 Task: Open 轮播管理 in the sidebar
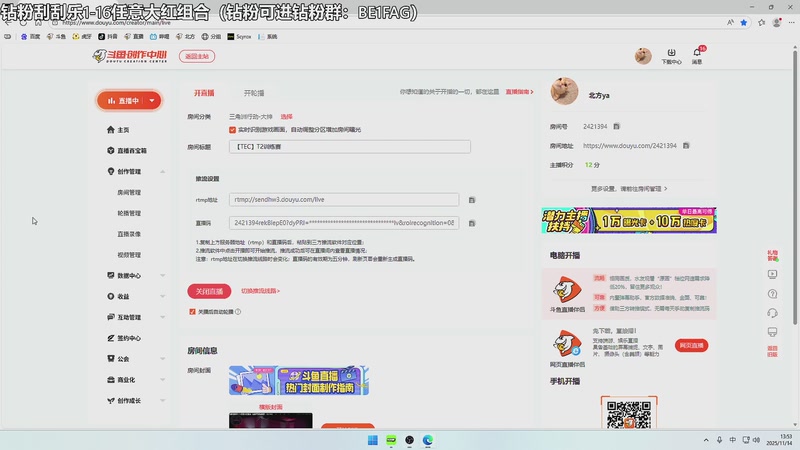tap(129, 213)
